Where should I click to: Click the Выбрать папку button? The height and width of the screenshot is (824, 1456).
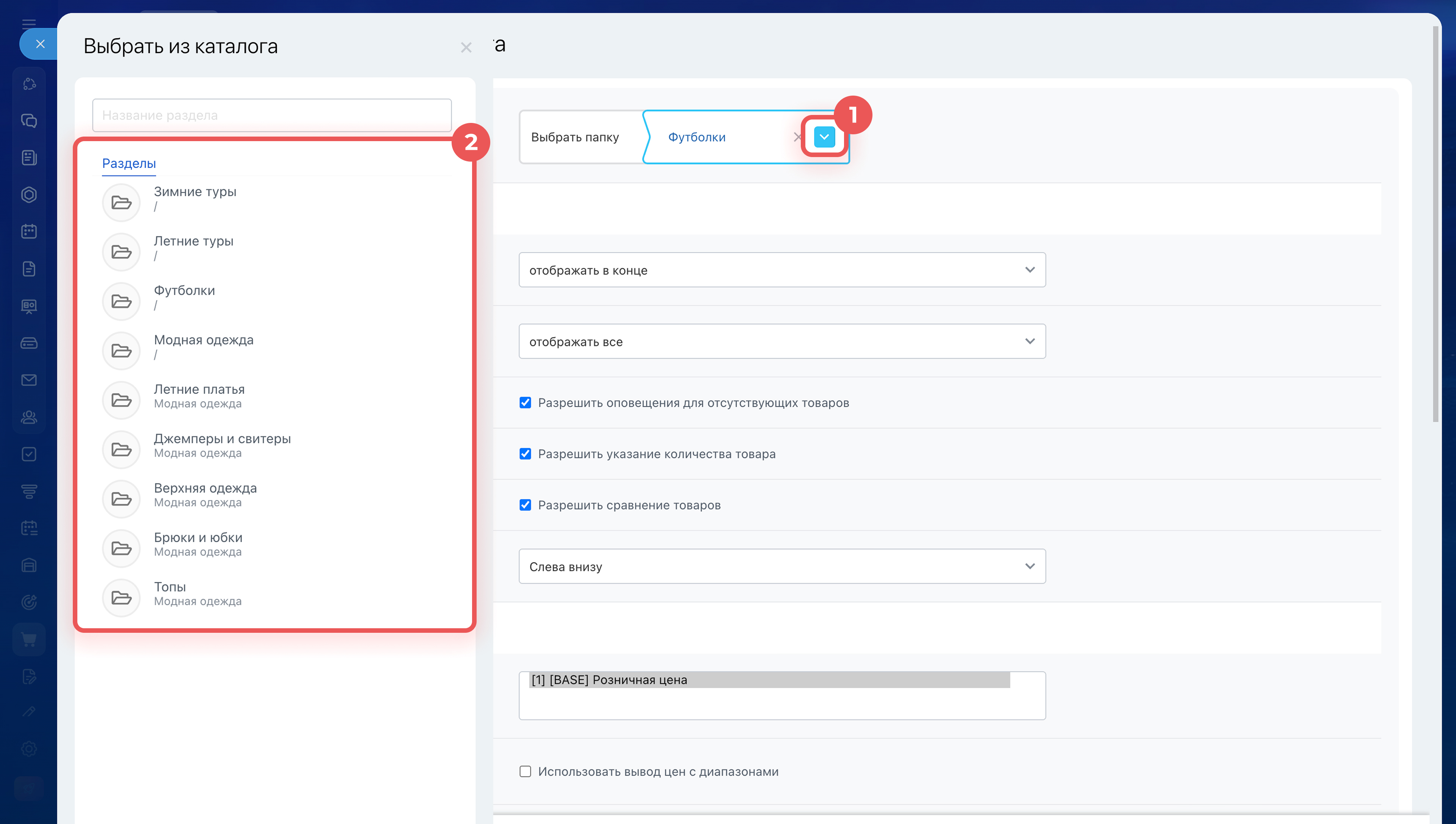click(575, 137)
